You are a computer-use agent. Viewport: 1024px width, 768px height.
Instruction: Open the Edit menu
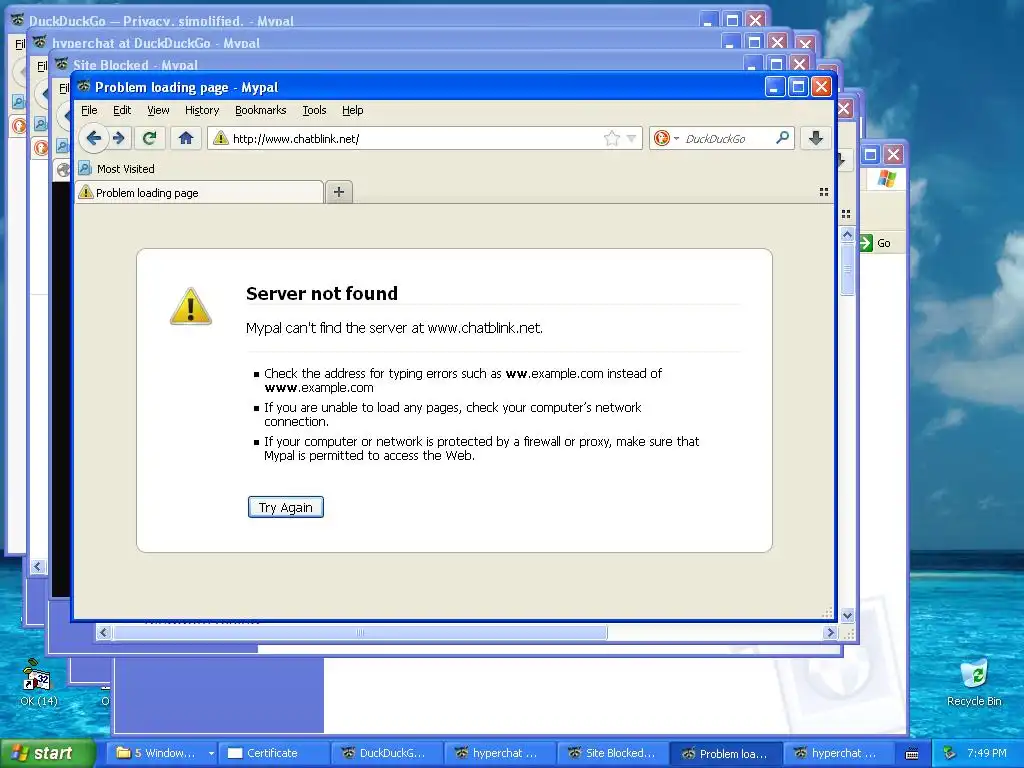pyautogui.click(x=122, y=110)
